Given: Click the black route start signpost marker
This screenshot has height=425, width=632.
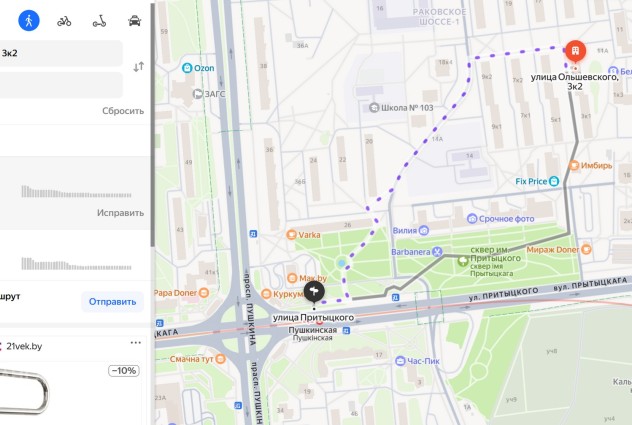Looking at the screenshot, I should pos(314,292).
